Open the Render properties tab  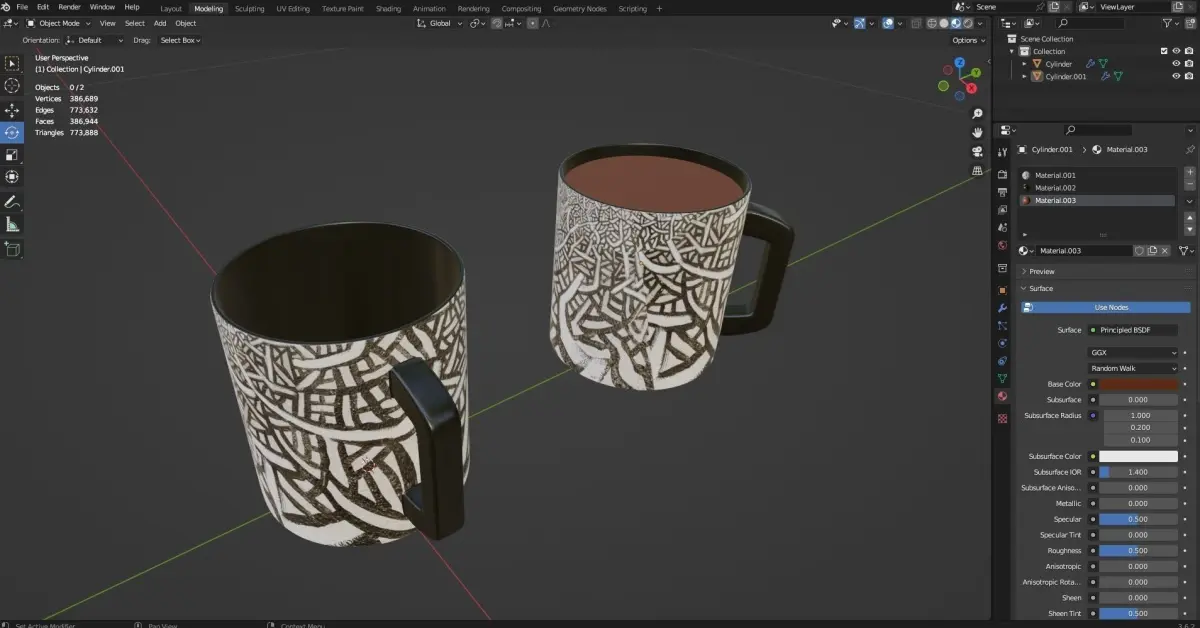coord(1002,174)
